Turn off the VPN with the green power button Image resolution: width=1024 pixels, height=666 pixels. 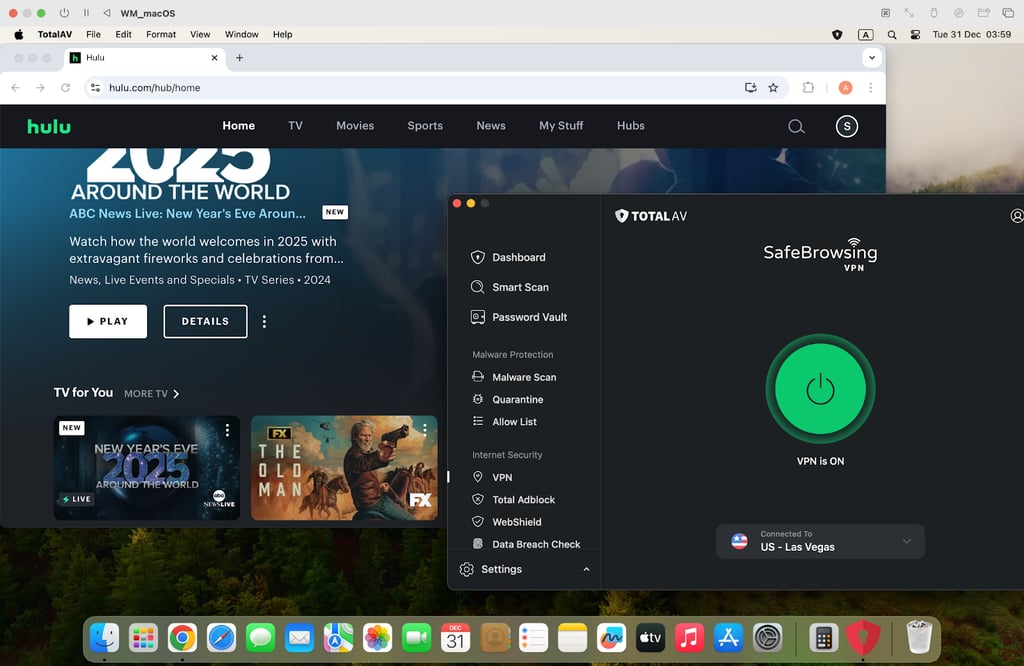(x=820, y=389)
